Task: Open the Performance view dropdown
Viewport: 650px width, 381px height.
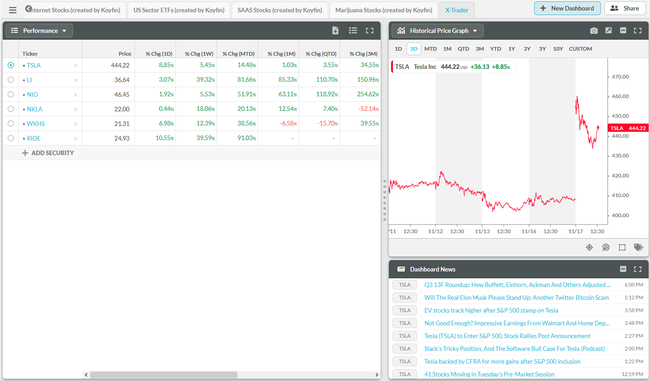Action: pyautogui.click(x=39, y=31)
